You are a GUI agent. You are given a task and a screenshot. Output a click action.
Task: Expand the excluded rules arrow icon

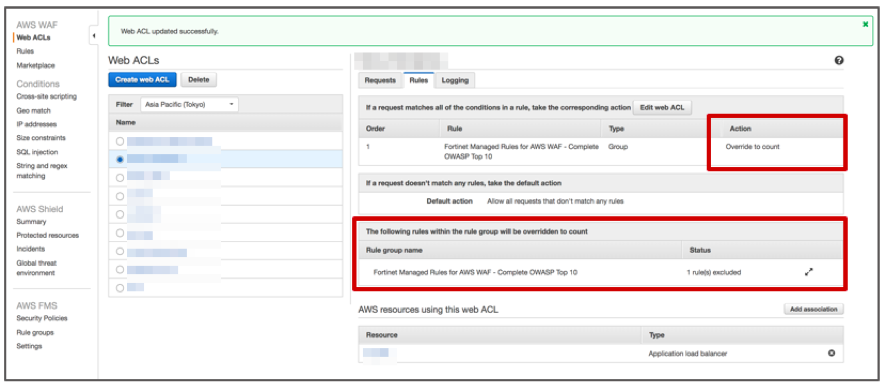pos(809,272)
